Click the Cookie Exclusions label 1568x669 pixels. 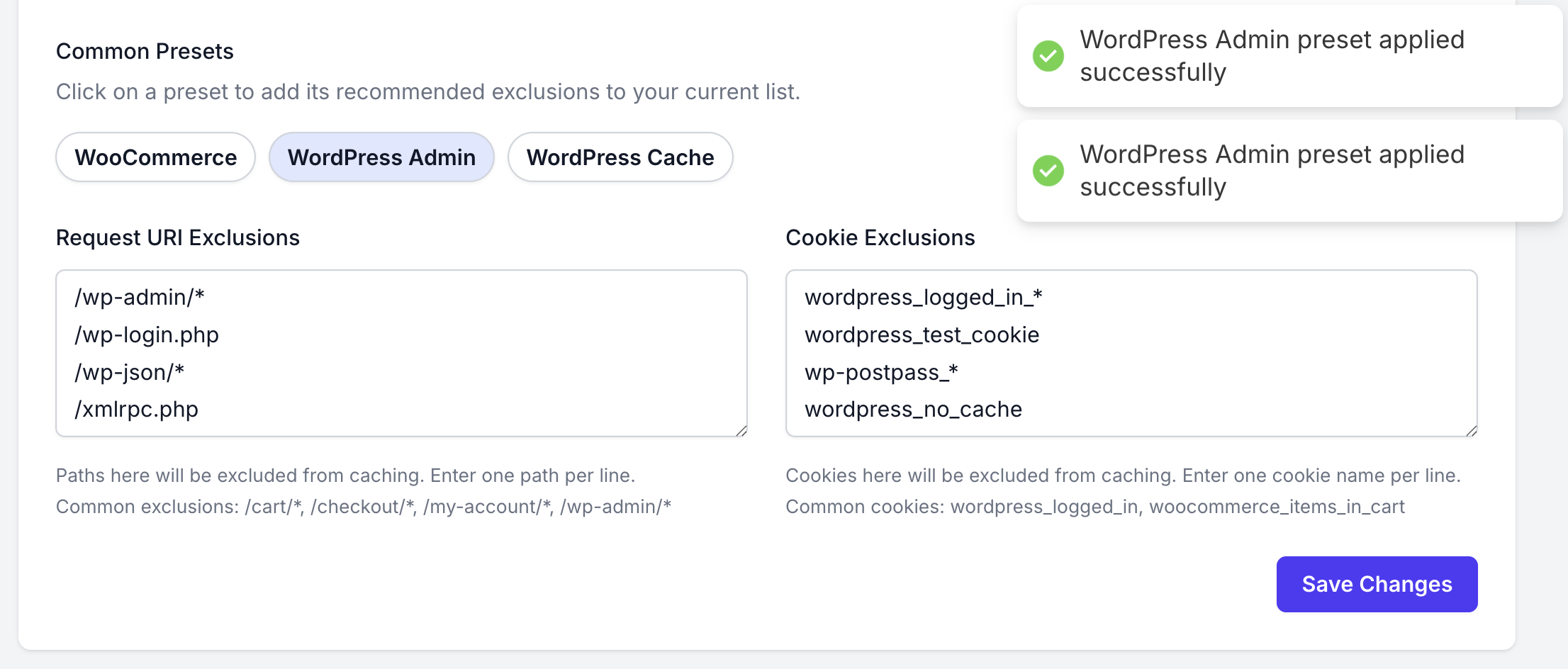click(x=880, y=237)
